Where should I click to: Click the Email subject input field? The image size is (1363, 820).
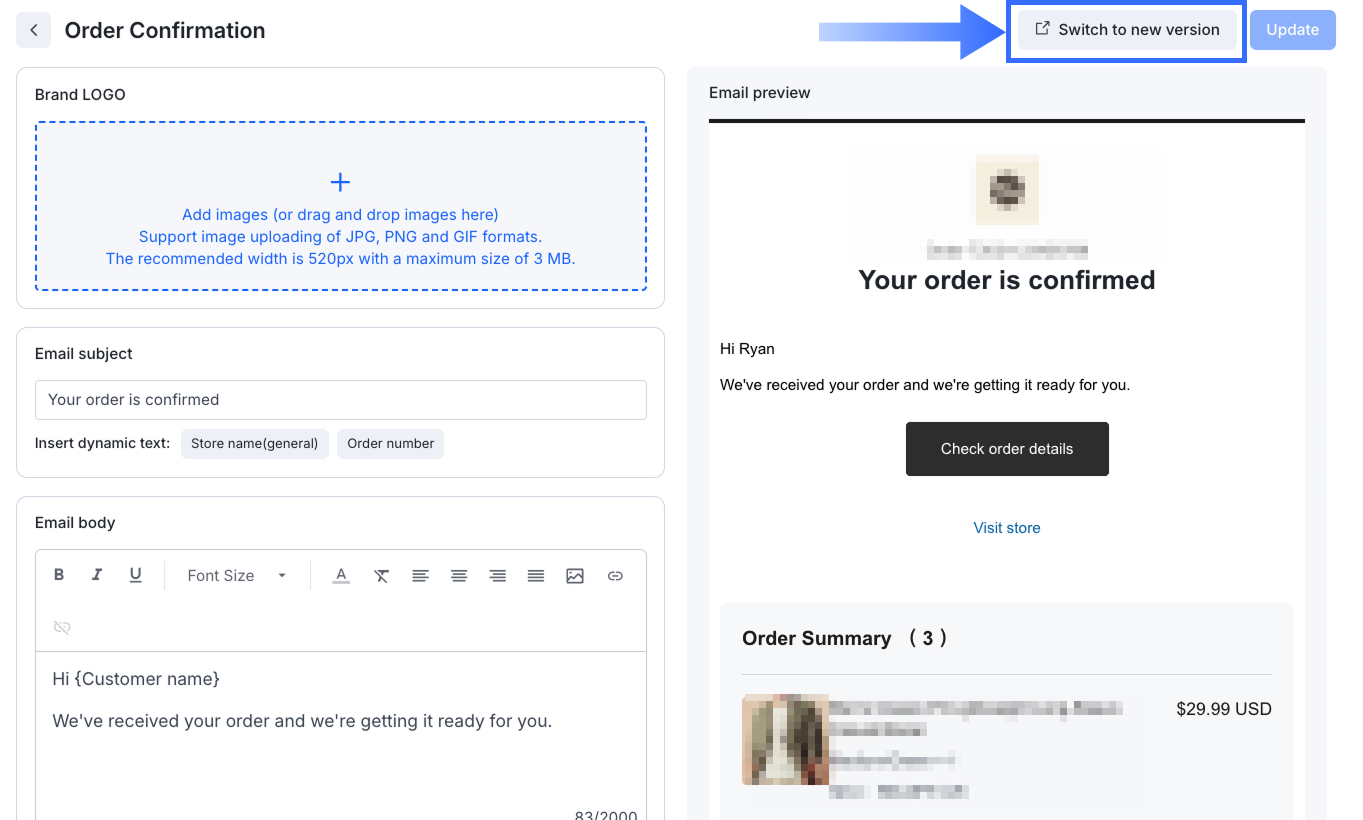[340, 400]
